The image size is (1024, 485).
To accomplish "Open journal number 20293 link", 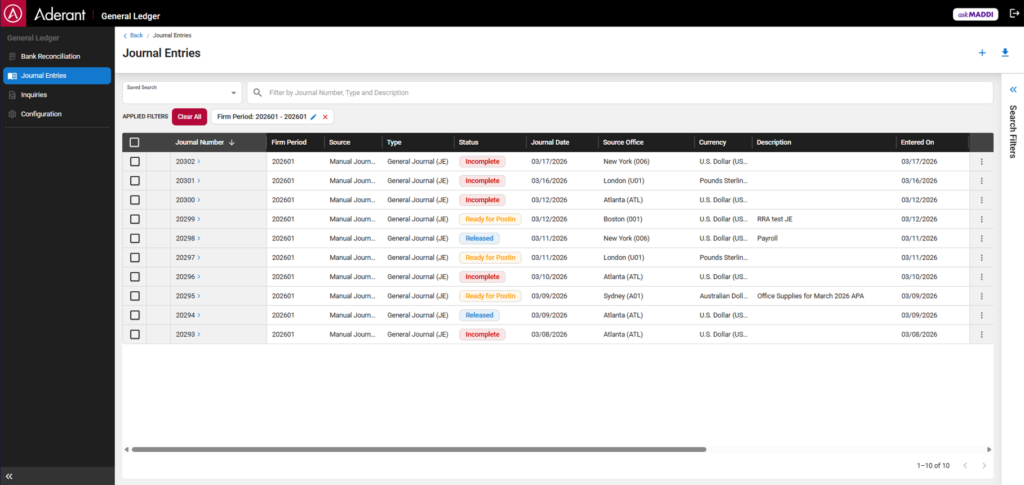I will coord(187,334).
